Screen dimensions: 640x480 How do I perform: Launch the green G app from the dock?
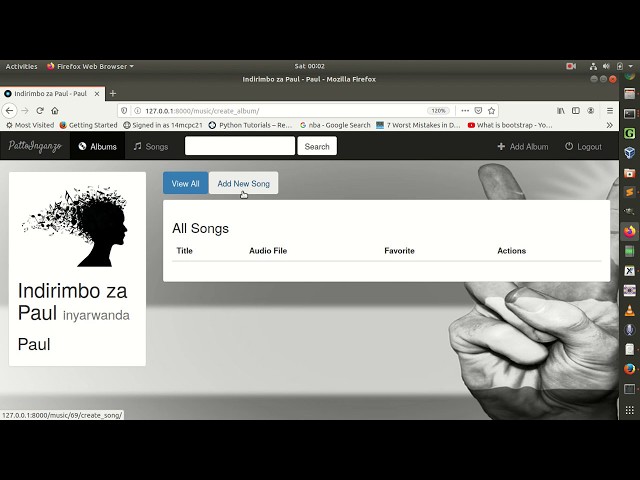tap(629, 133)
